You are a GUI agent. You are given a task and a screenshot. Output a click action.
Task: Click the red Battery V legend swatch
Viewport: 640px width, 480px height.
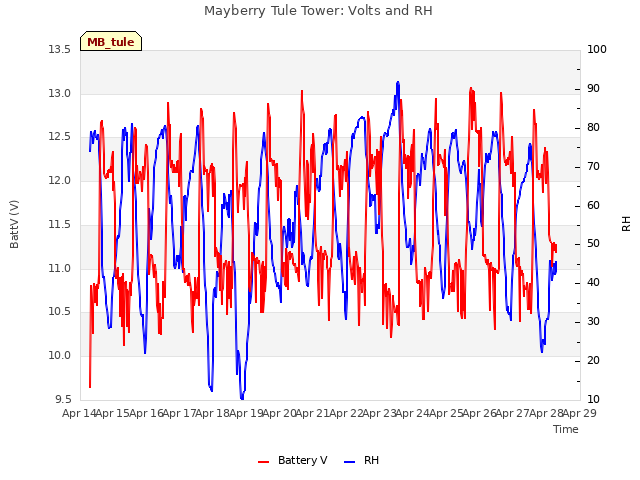click(x=264, y=462)
